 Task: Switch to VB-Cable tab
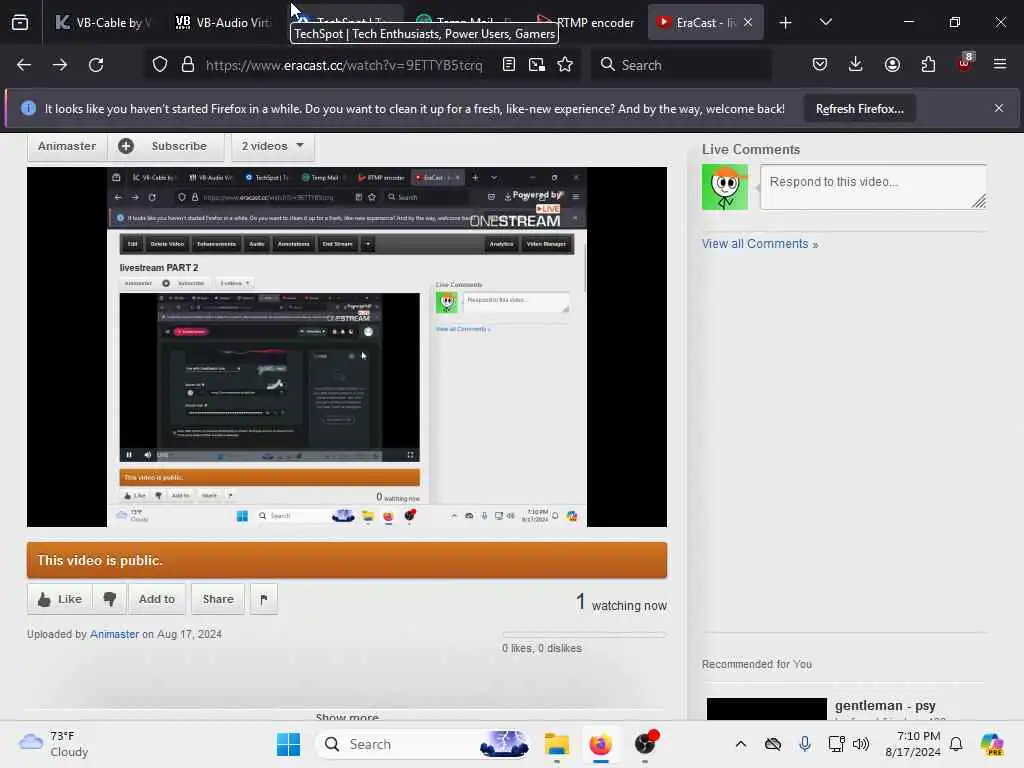[x=104, y=22]
